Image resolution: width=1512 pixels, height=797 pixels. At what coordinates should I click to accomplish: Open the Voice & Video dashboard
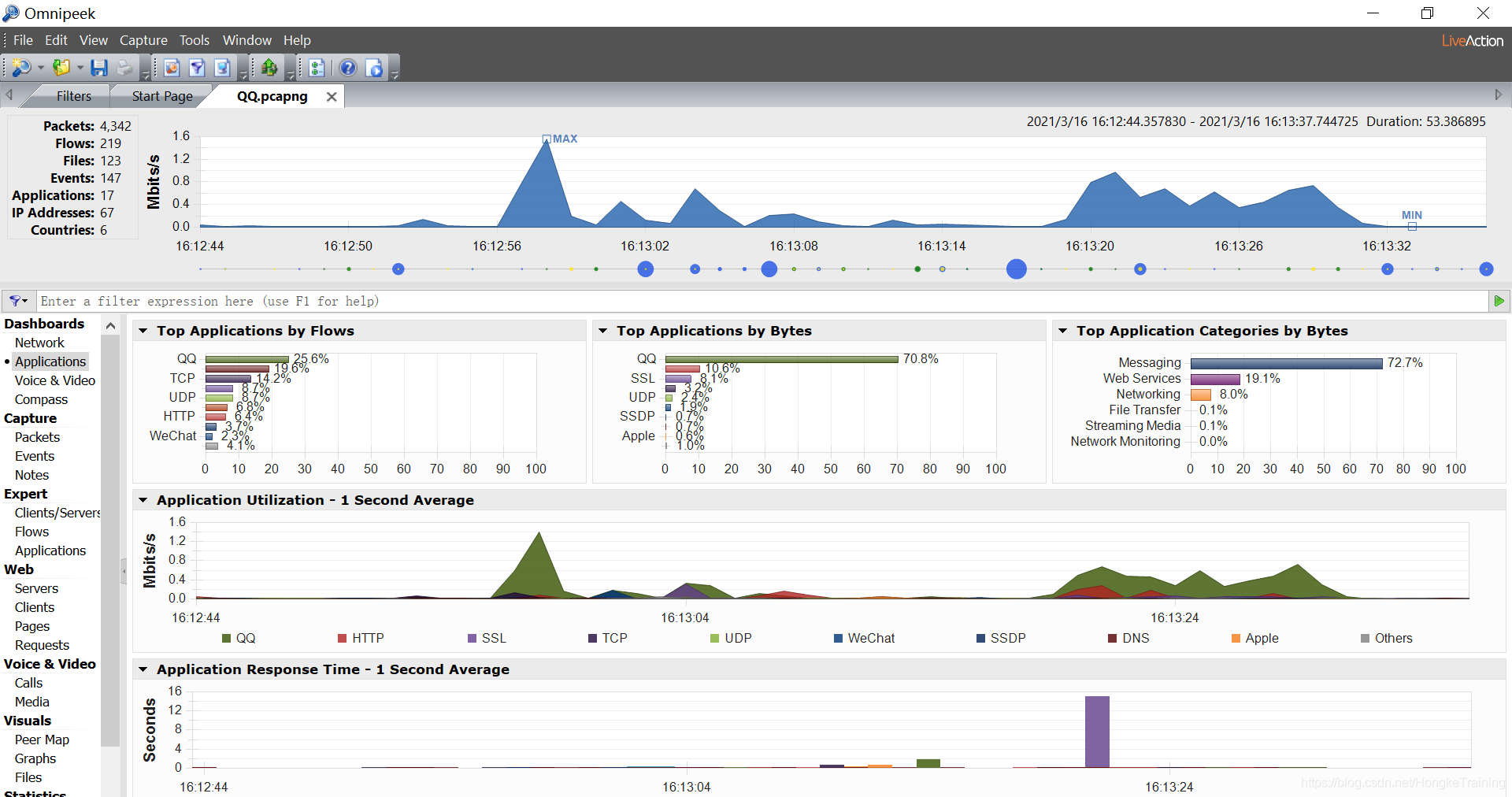55,380
